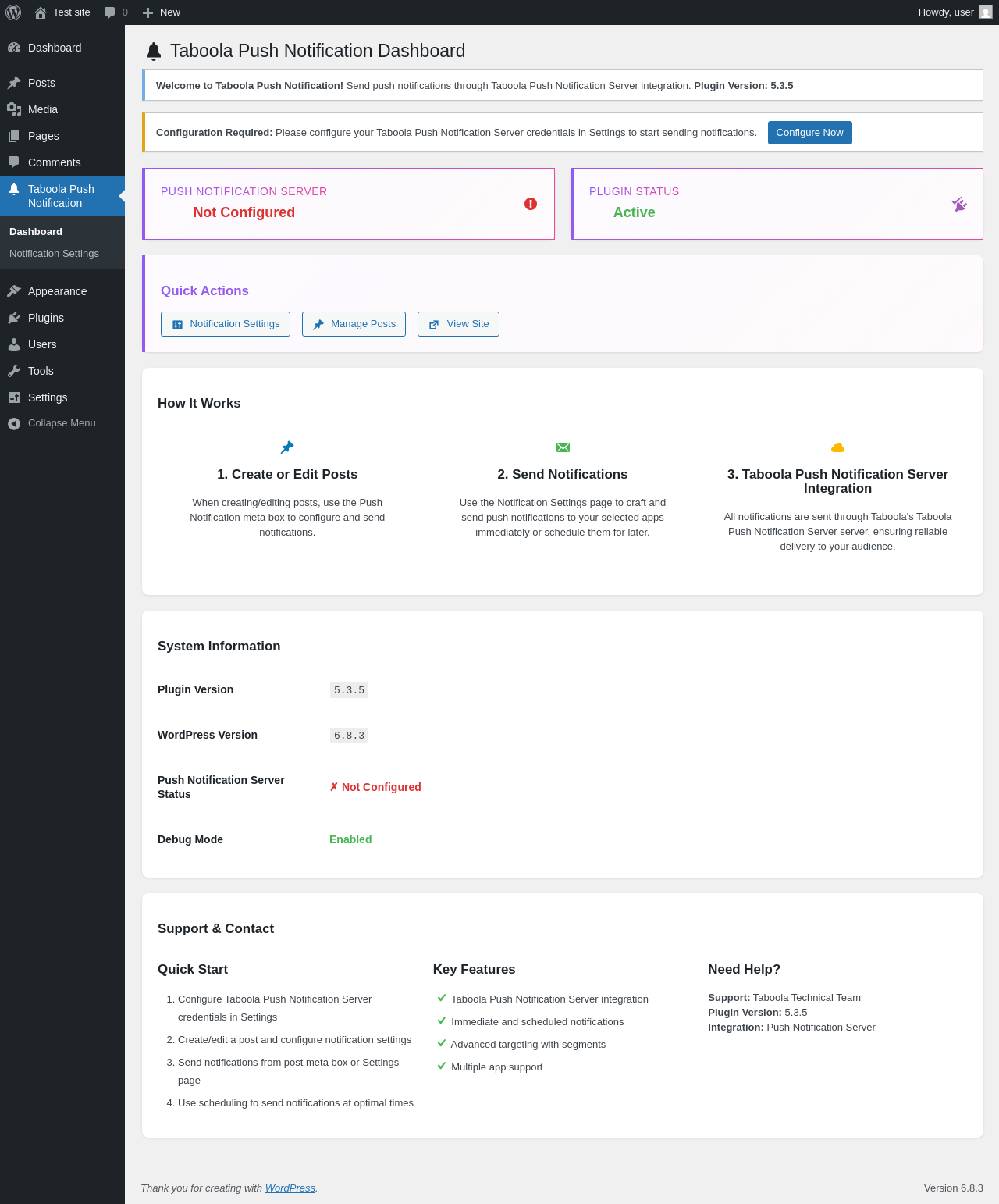Viewport: 999px width, 1204px height.
Task: Open the Users menu label
Action: (x=42, y=344)
